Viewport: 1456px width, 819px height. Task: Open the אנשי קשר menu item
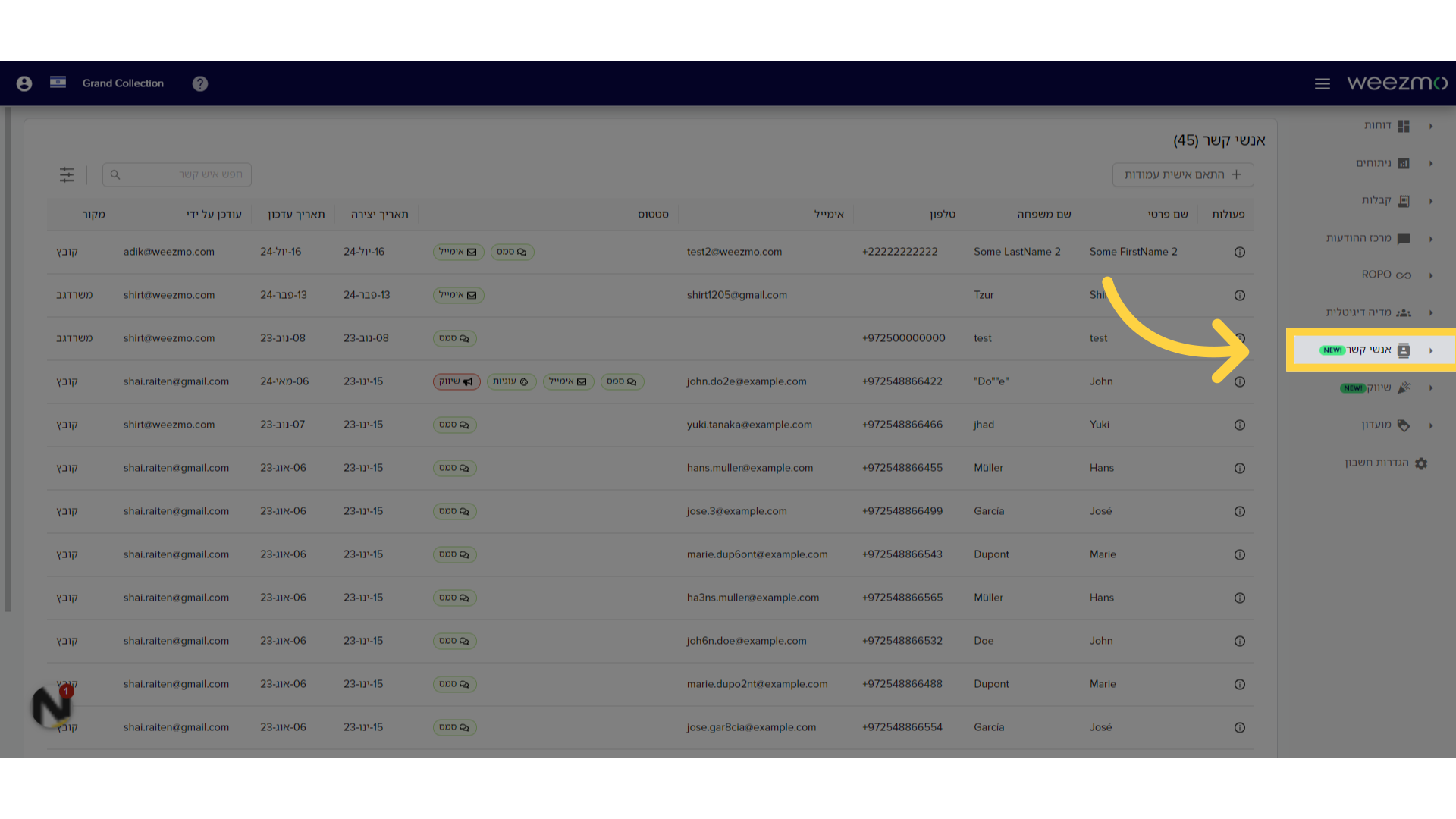click(x=1373, y=350)
